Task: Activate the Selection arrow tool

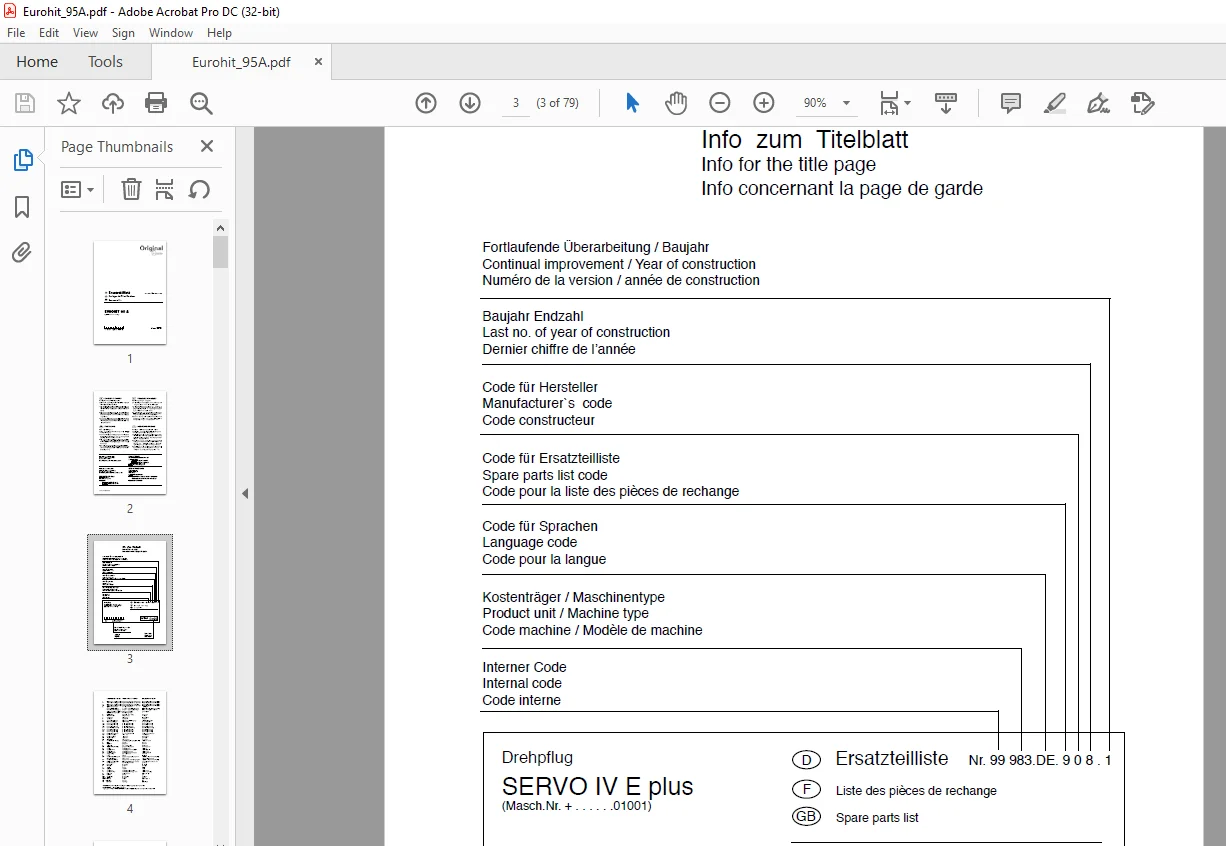Action: (632, 103)
